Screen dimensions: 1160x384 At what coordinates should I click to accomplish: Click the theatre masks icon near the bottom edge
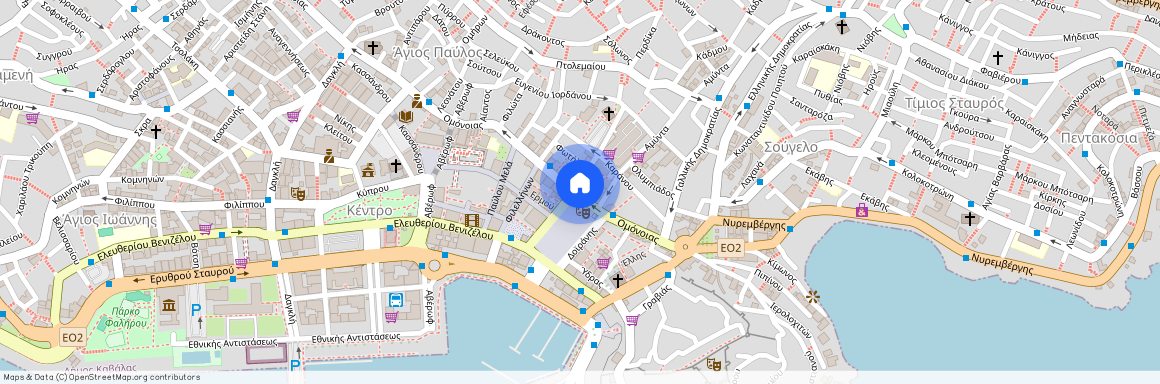(714, 363)
